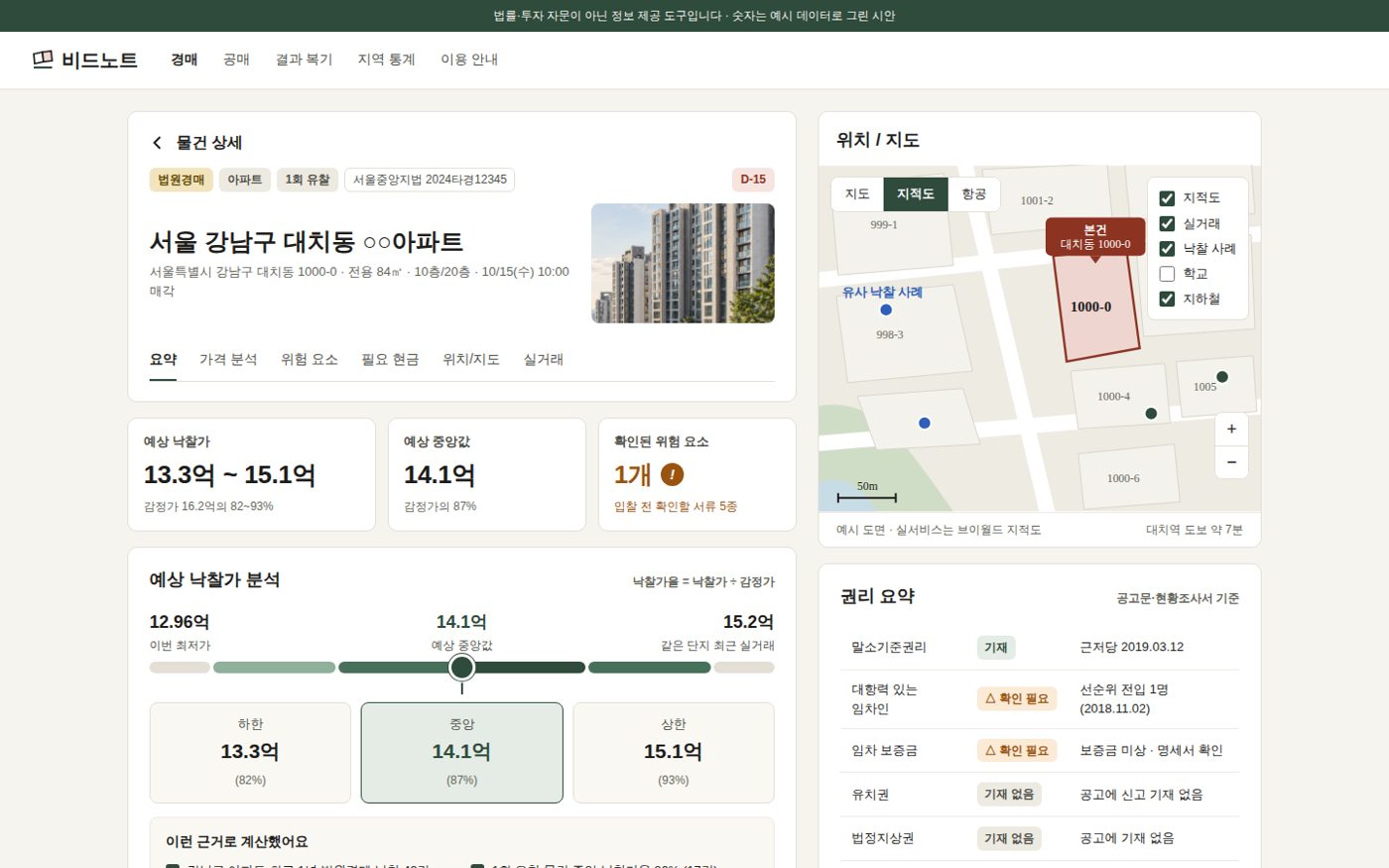The height and width of the screenshot is (868, 1389).
Task: Select the 하한 13.3억 bid option
Action: [250, 753]
